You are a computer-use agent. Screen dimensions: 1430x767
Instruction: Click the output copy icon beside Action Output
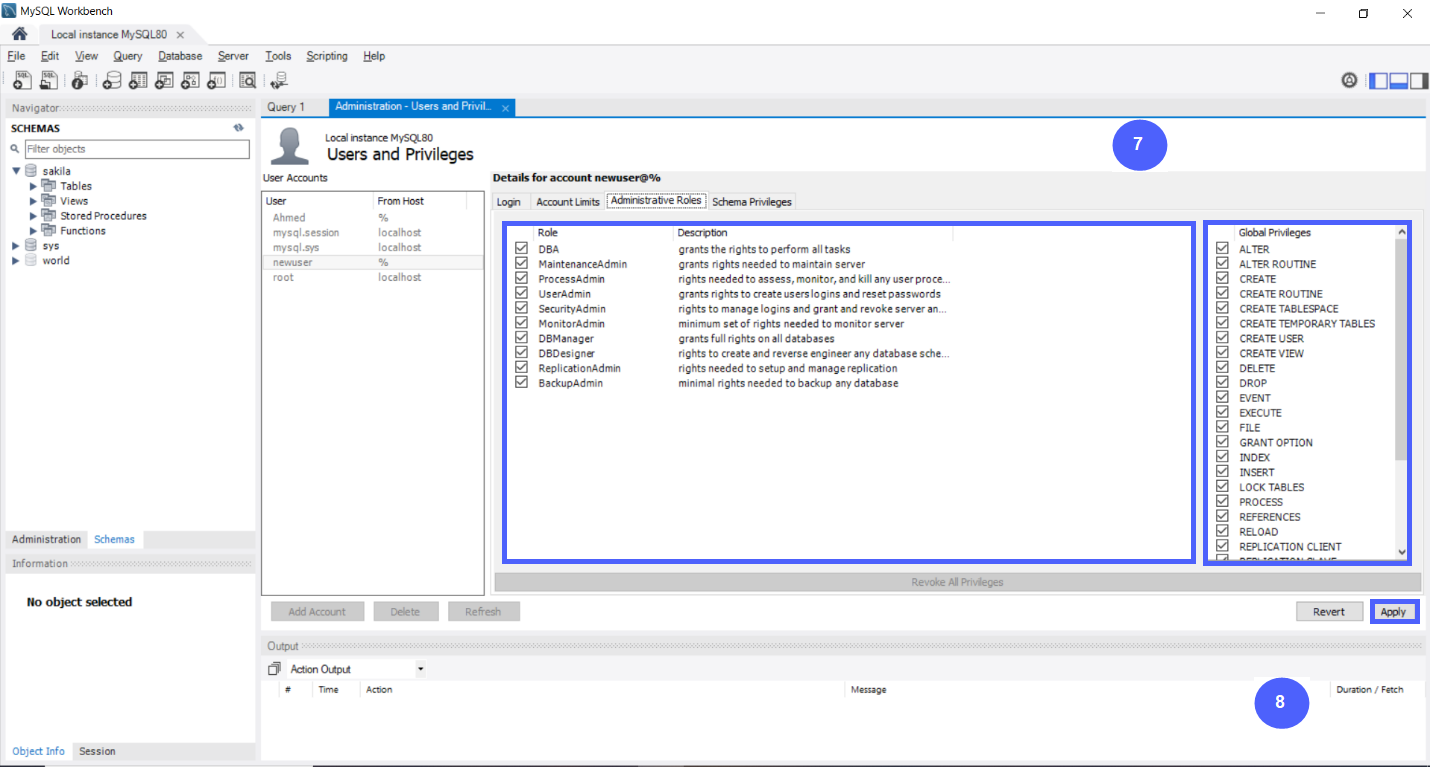pos(274,669)
